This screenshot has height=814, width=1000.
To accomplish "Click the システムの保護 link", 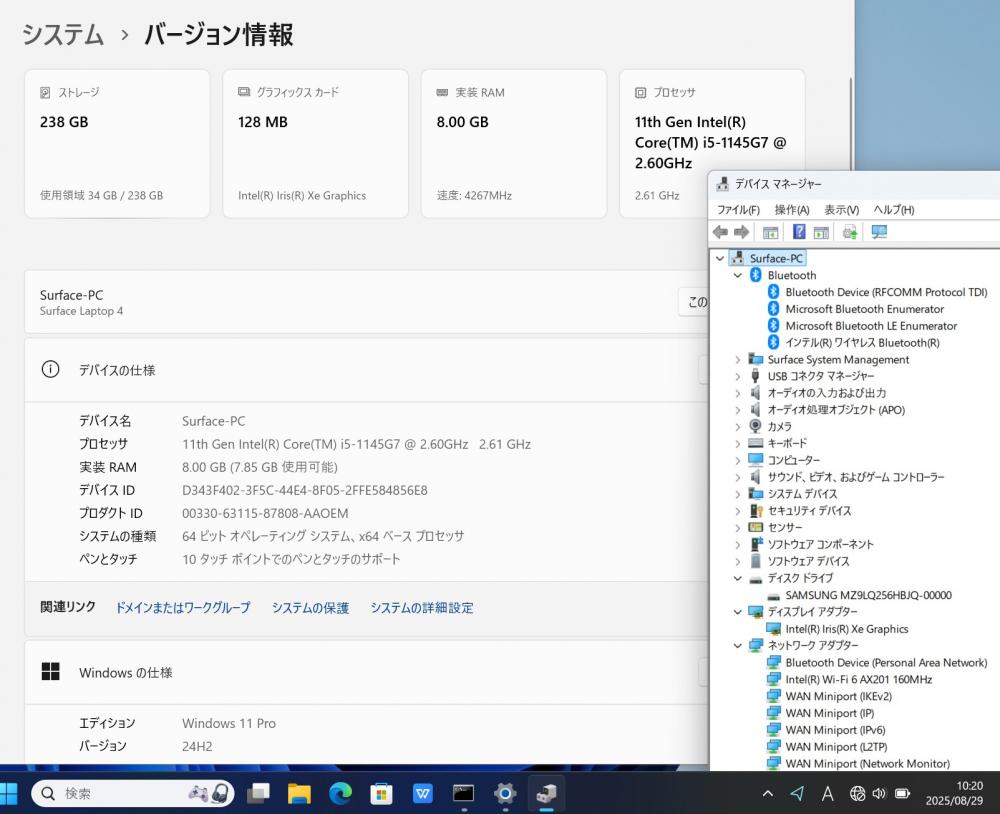I will click(x=310, y=608).
